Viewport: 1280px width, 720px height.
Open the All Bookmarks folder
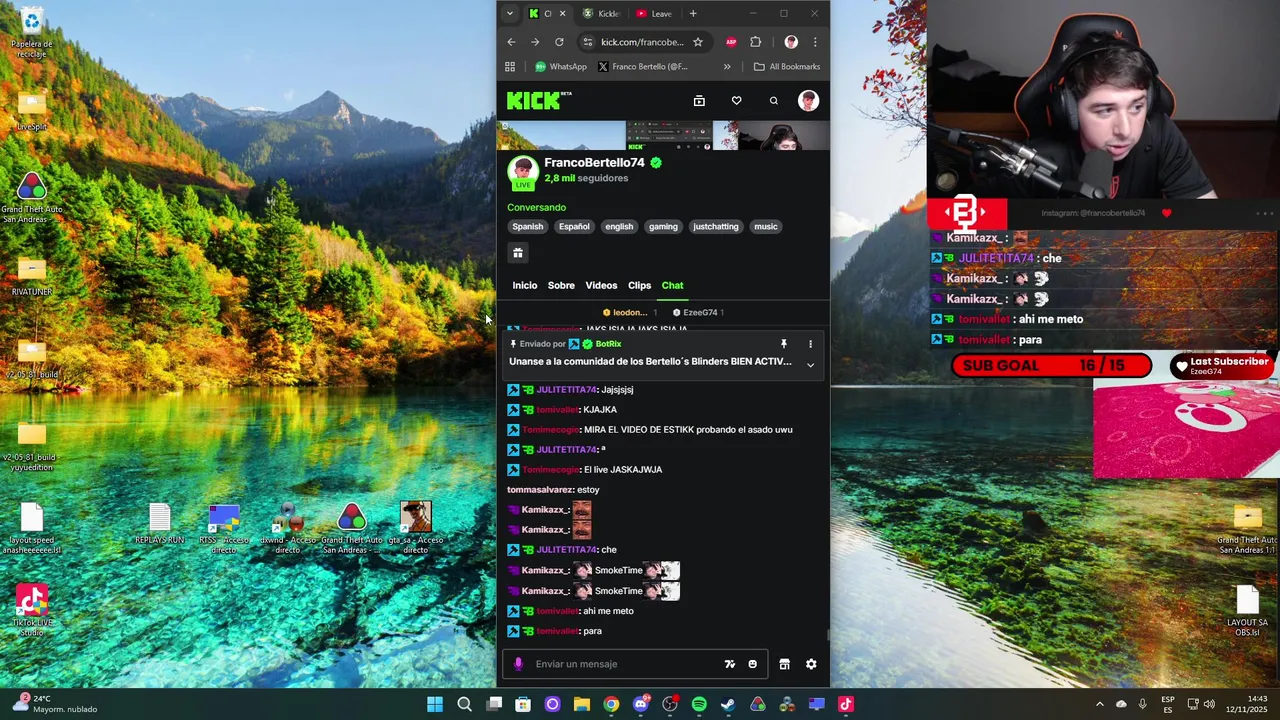787,67
